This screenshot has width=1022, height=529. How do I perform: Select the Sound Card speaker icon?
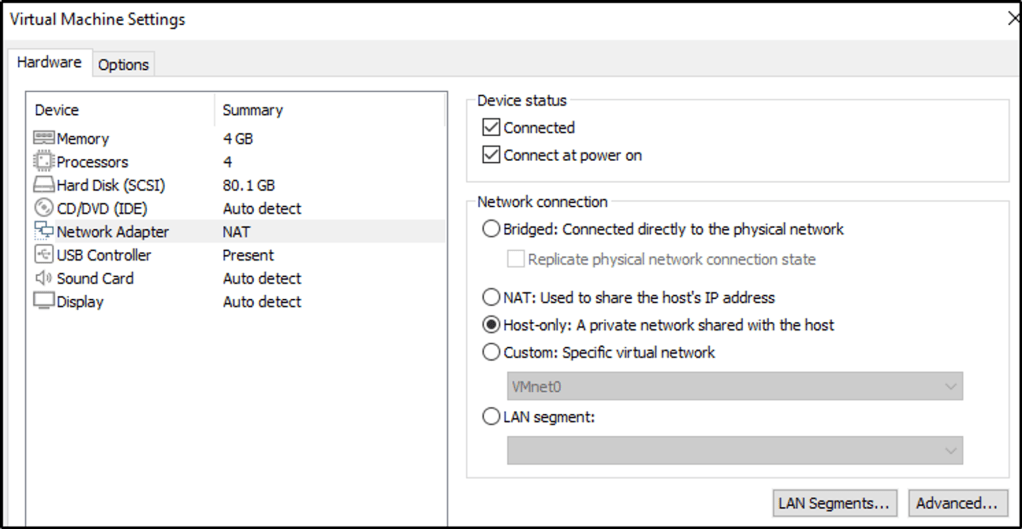[44, 278]
